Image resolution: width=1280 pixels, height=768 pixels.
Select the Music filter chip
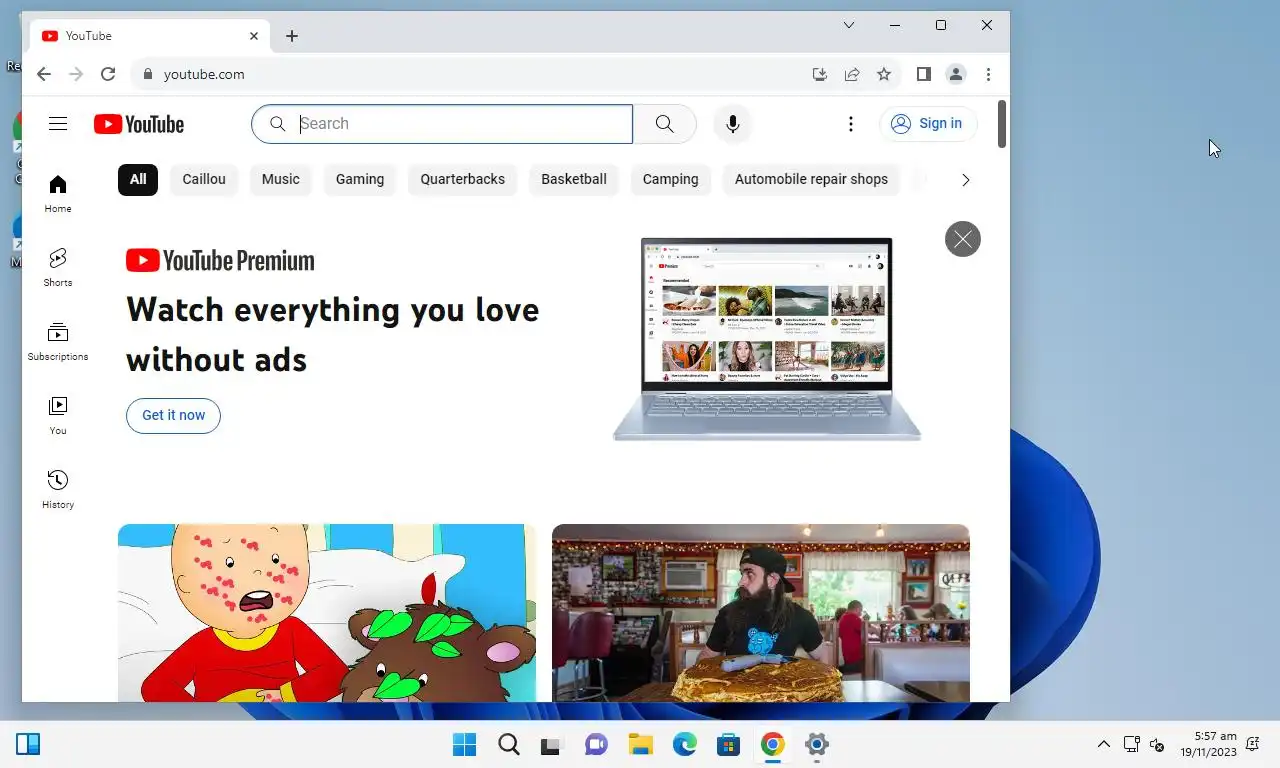[x=281, y=179]
